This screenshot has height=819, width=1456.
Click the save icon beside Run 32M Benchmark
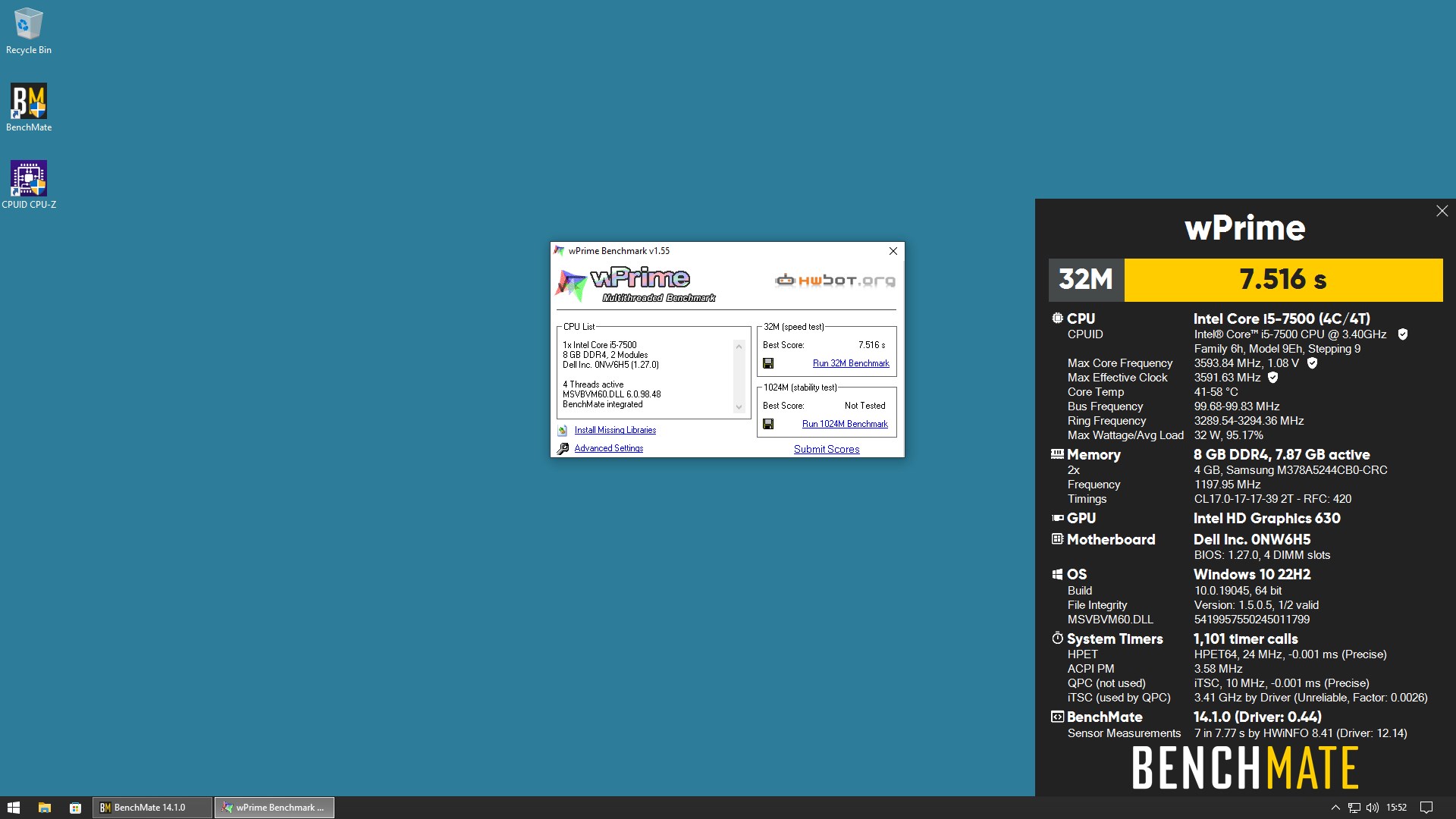click(768, 363)
